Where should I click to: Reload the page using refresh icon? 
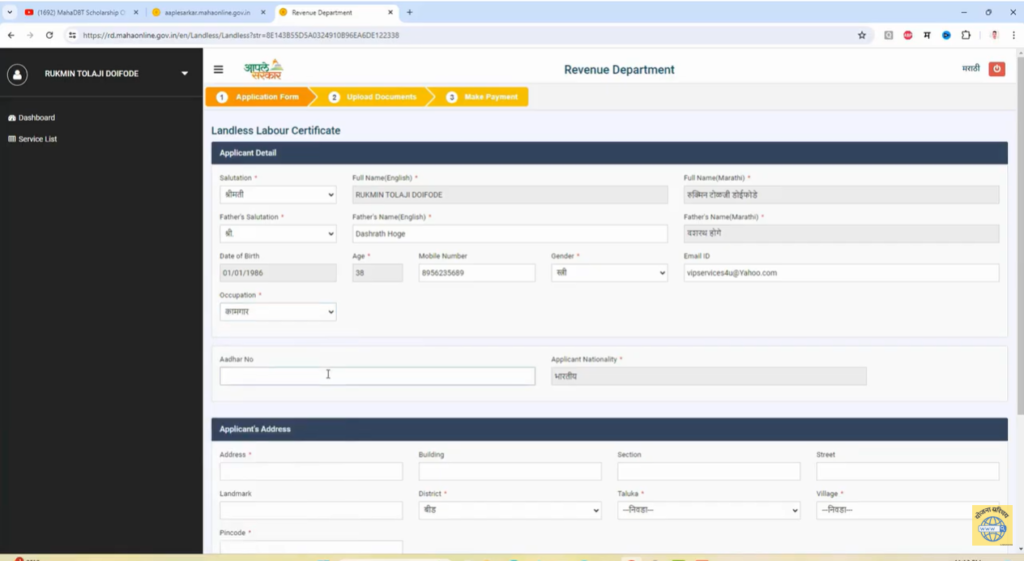[49, 35]
